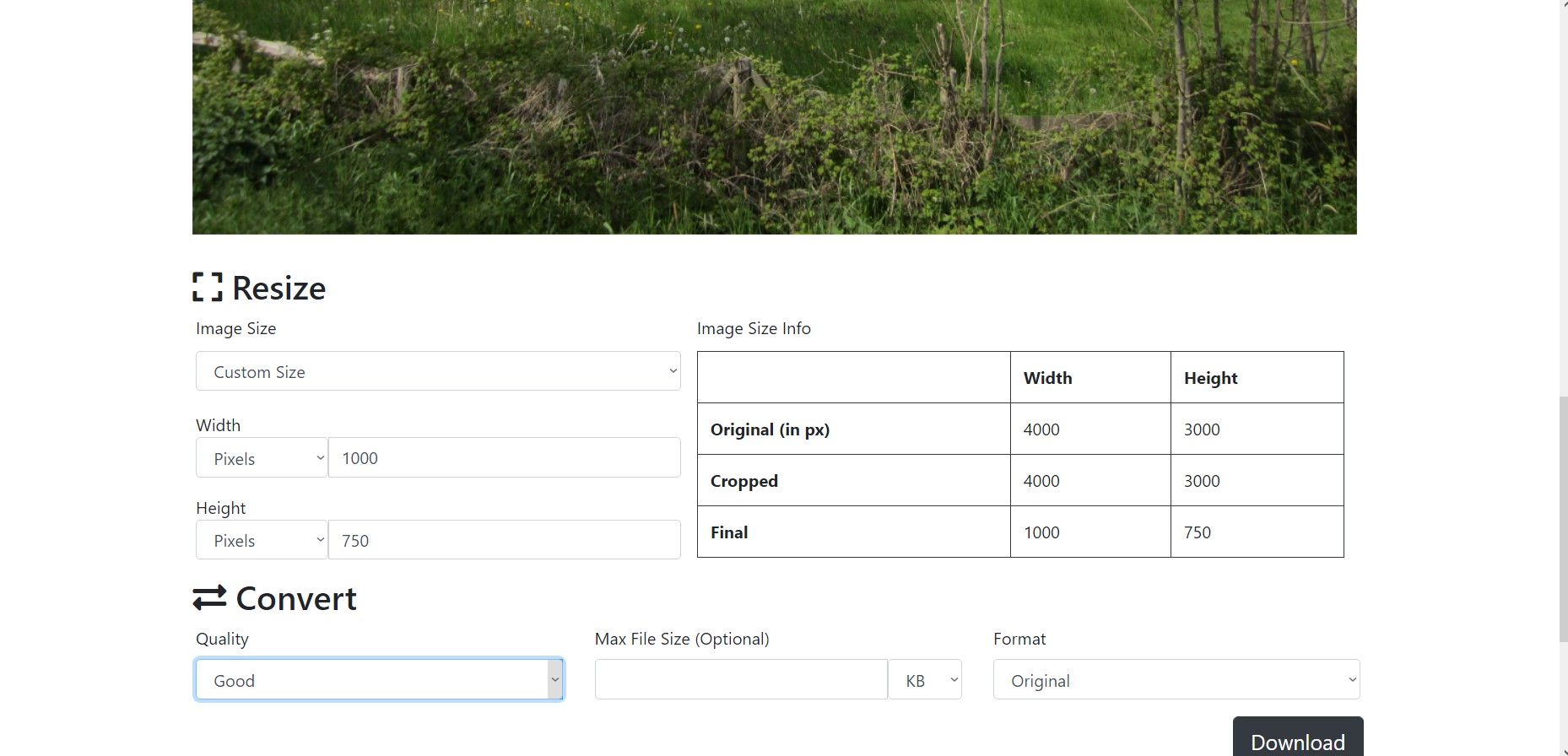
Task: Click the Image Size label
Action: (x=235, y=328)
